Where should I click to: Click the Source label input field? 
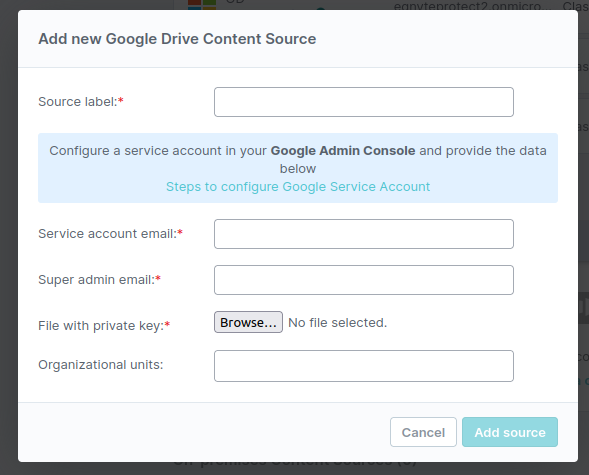pyautogui.click(x=364, y=102)
